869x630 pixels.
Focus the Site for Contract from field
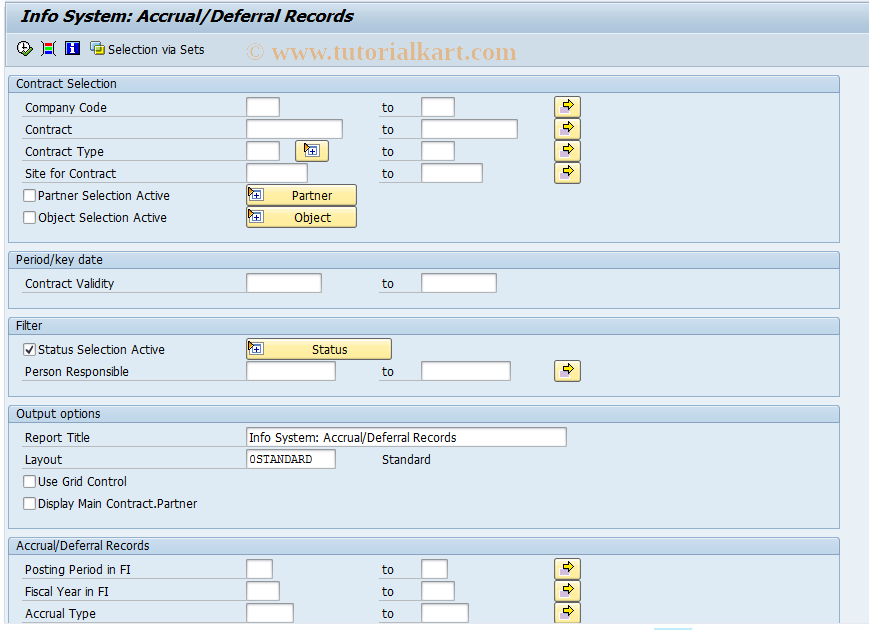click(277, 173)
